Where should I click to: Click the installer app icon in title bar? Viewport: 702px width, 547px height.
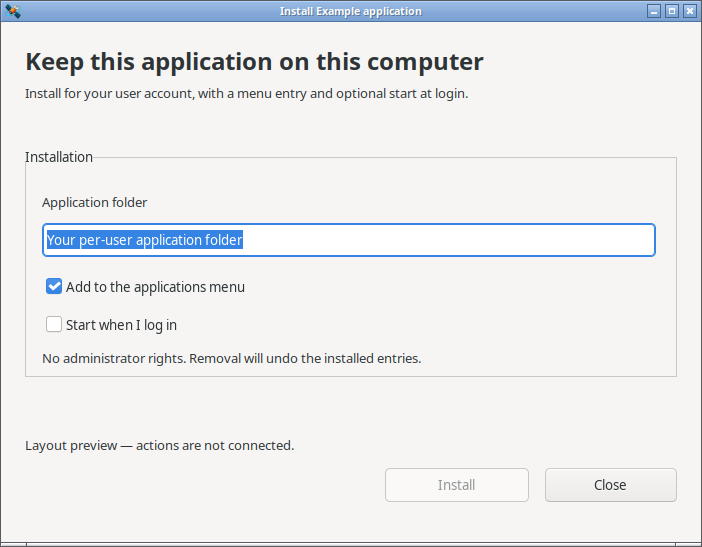[13, 11]
